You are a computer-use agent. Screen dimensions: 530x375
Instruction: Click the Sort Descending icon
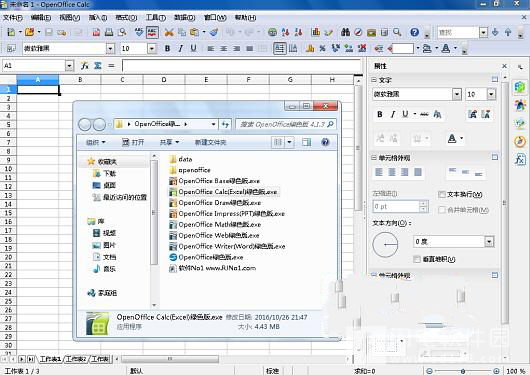tap(298, 32)
